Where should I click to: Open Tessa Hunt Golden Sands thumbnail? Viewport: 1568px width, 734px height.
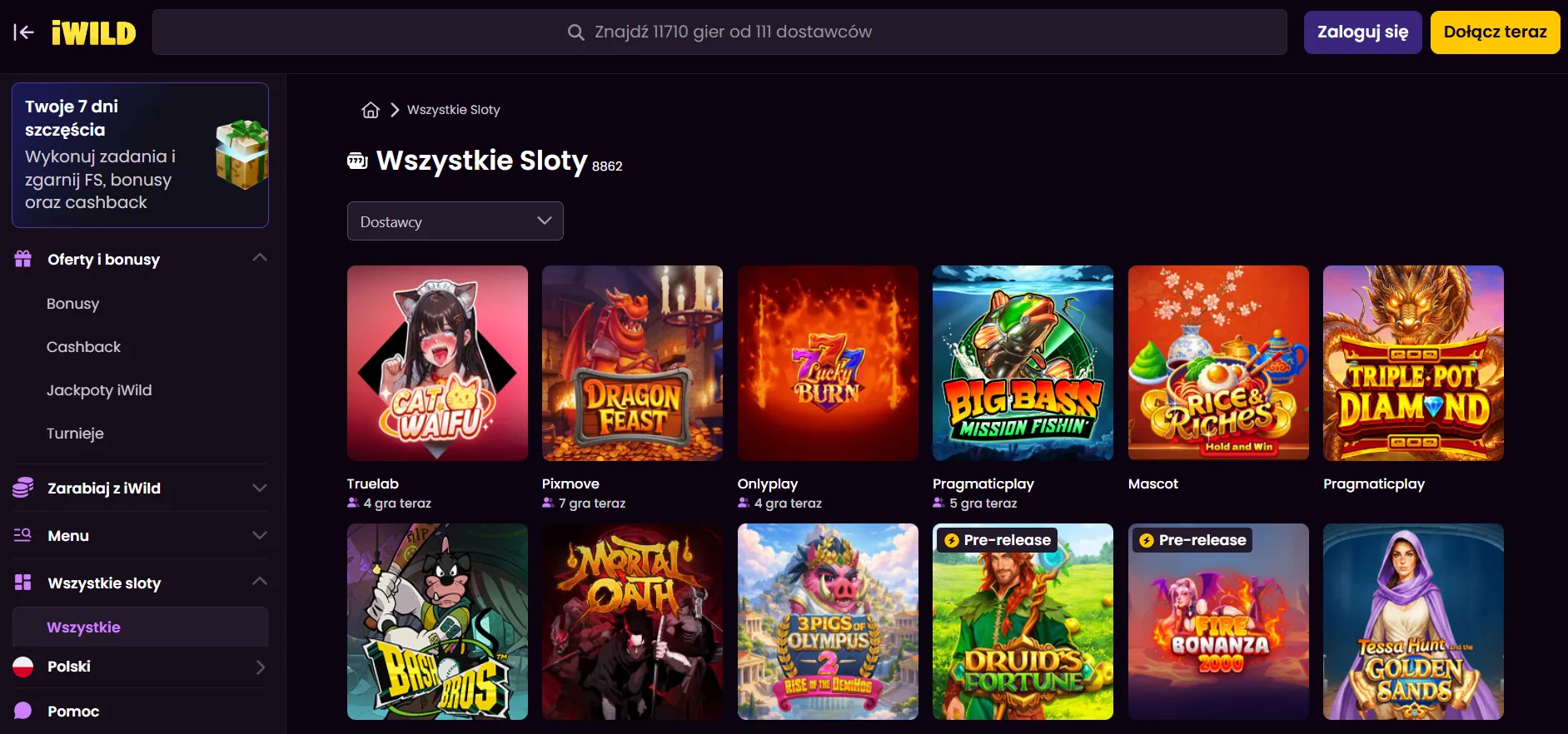[x=1413, y=622]
